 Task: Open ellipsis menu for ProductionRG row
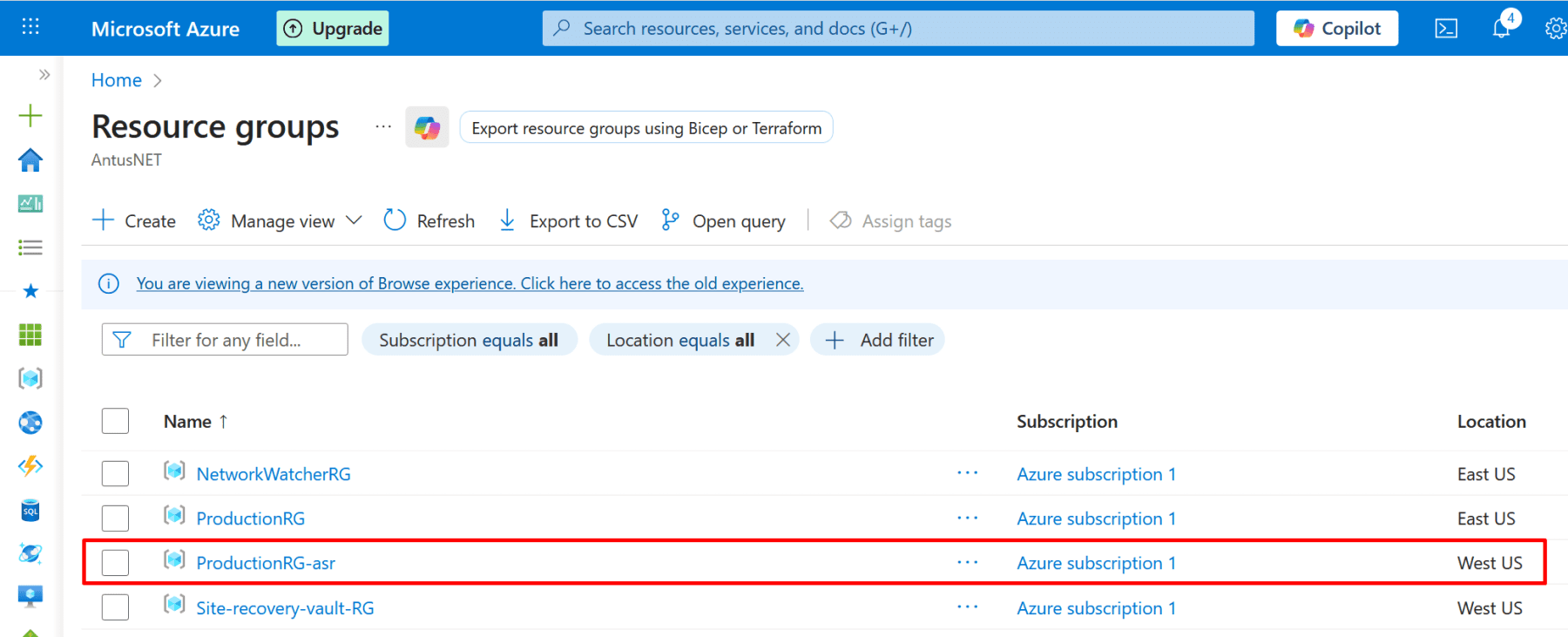tap(967, 518)
